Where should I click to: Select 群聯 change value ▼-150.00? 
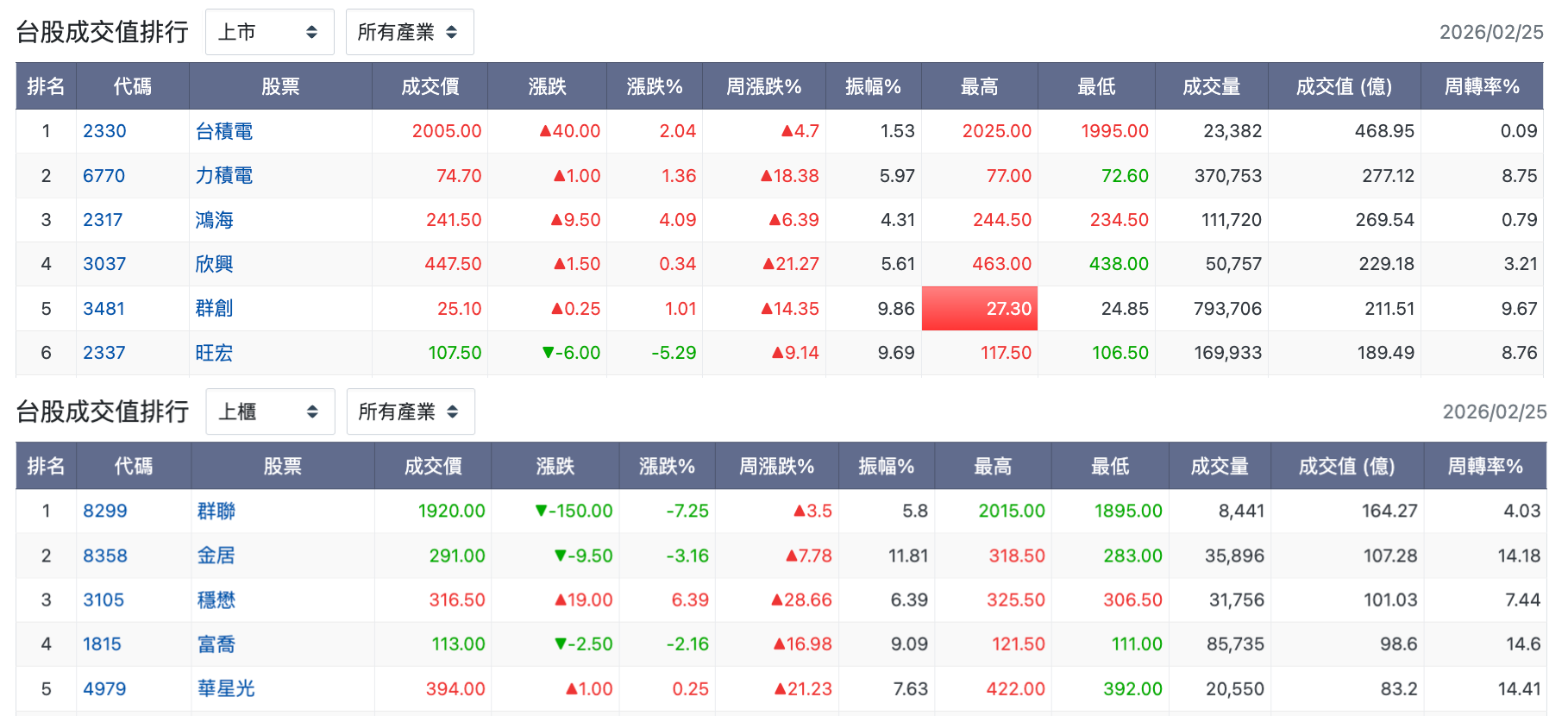(574, 511)
